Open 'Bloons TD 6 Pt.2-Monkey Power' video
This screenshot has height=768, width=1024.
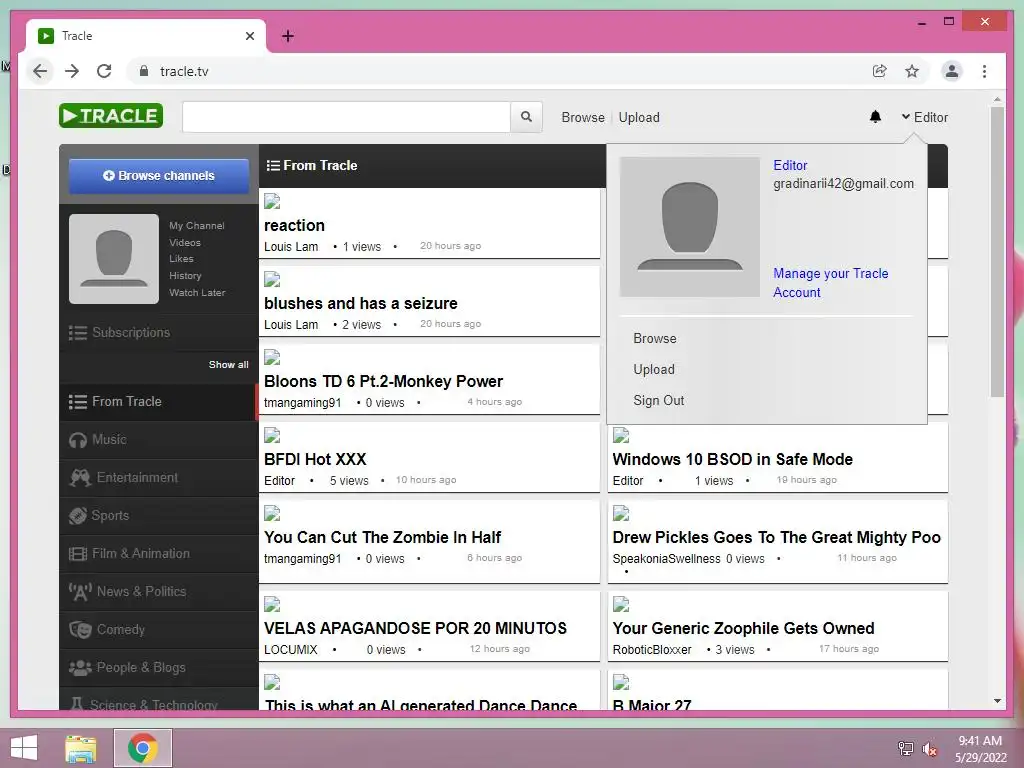pos(383,381)
